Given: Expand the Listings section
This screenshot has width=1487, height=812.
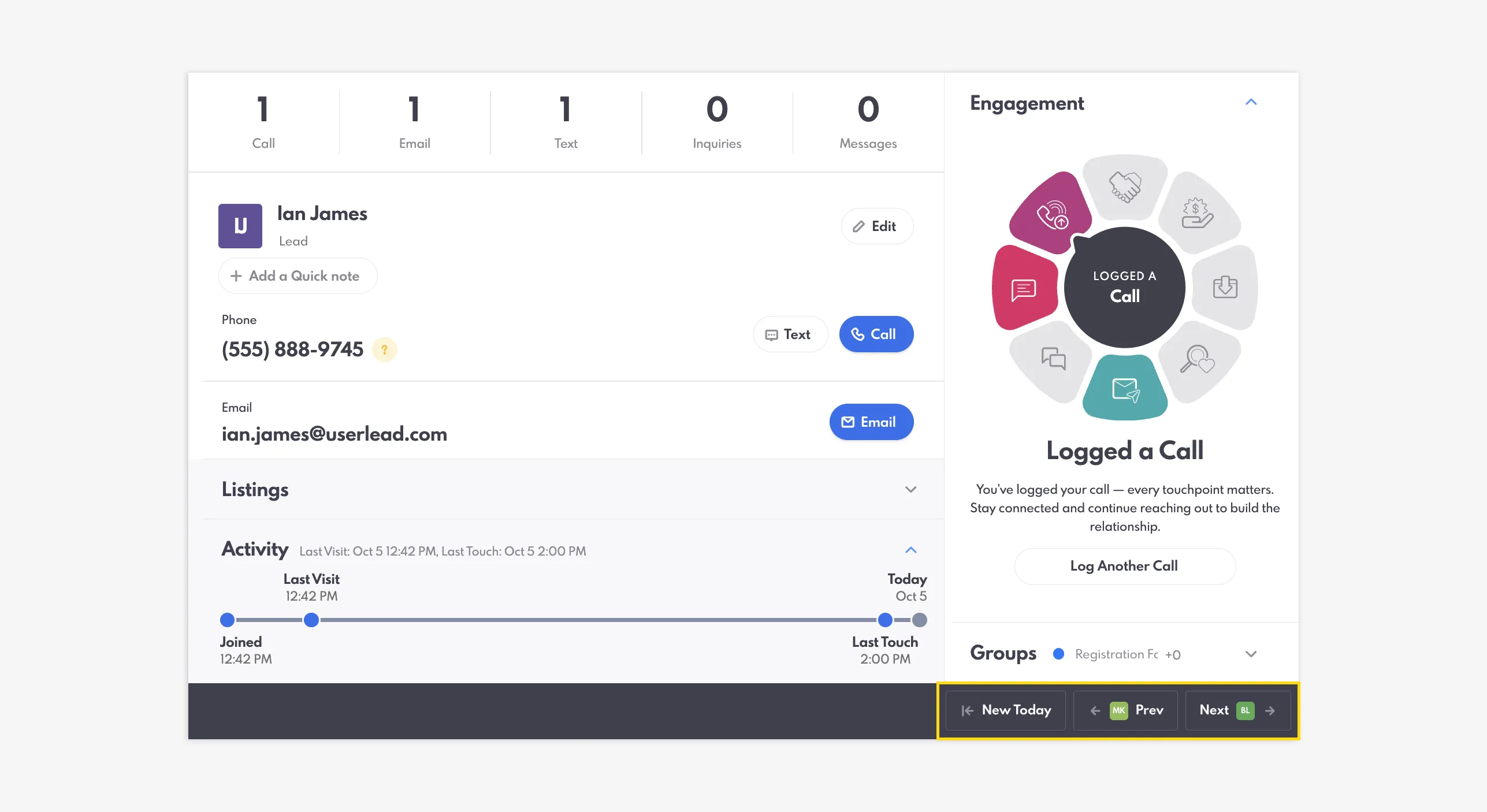Looking at the screenshot, I should [x=910, y=490].
